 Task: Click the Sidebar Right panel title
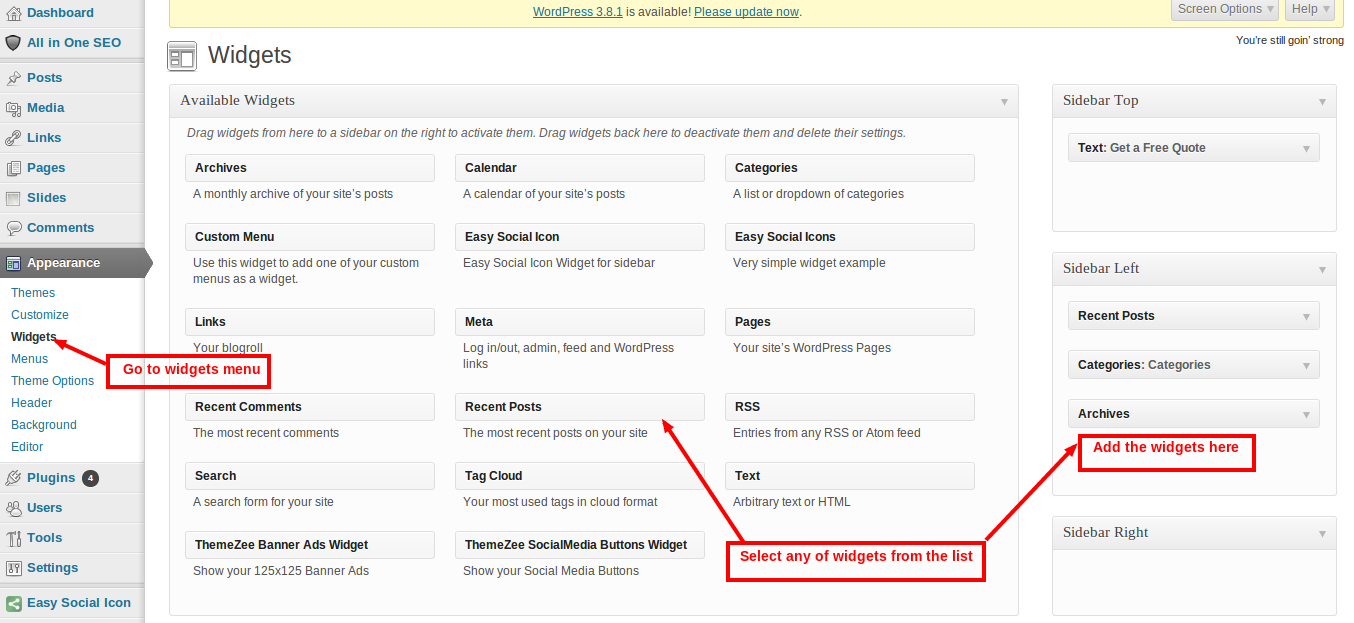tap(1105, 533)
